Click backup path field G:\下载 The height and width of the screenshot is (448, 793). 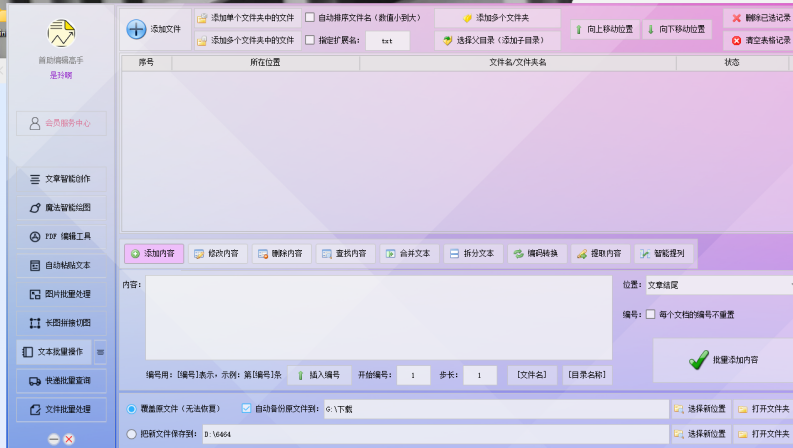[x=496, y=409]
